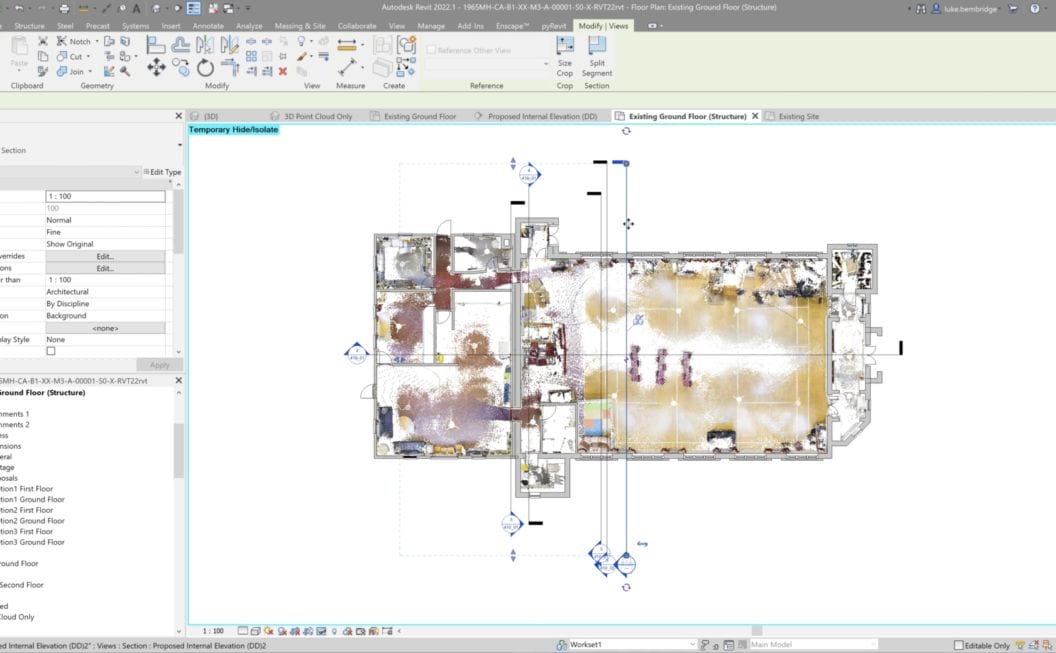Open the Notch dropdown arrow
The width and height of the screenshot is (1056, 653).
tap(95, 42)
